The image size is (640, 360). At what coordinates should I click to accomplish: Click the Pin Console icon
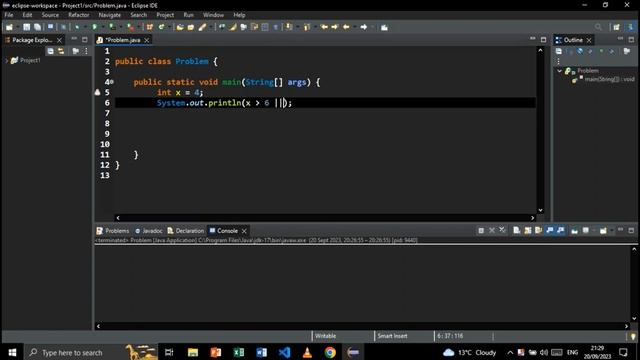(574, 231)
